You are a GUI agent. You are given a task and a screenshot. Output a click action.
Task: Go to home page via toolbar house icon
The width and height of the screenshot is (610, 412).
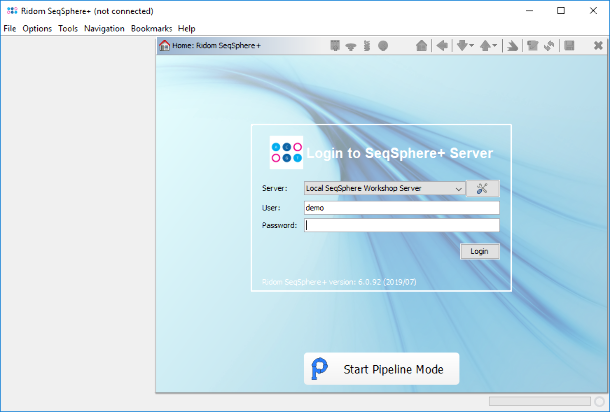421,46
